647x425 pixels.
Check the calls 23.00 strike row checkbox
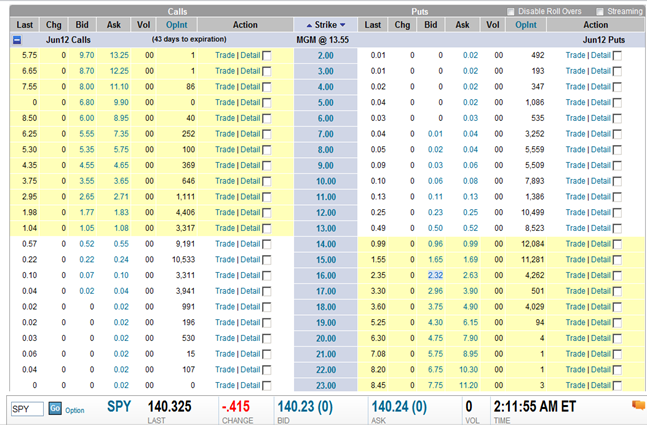(267, 386)
